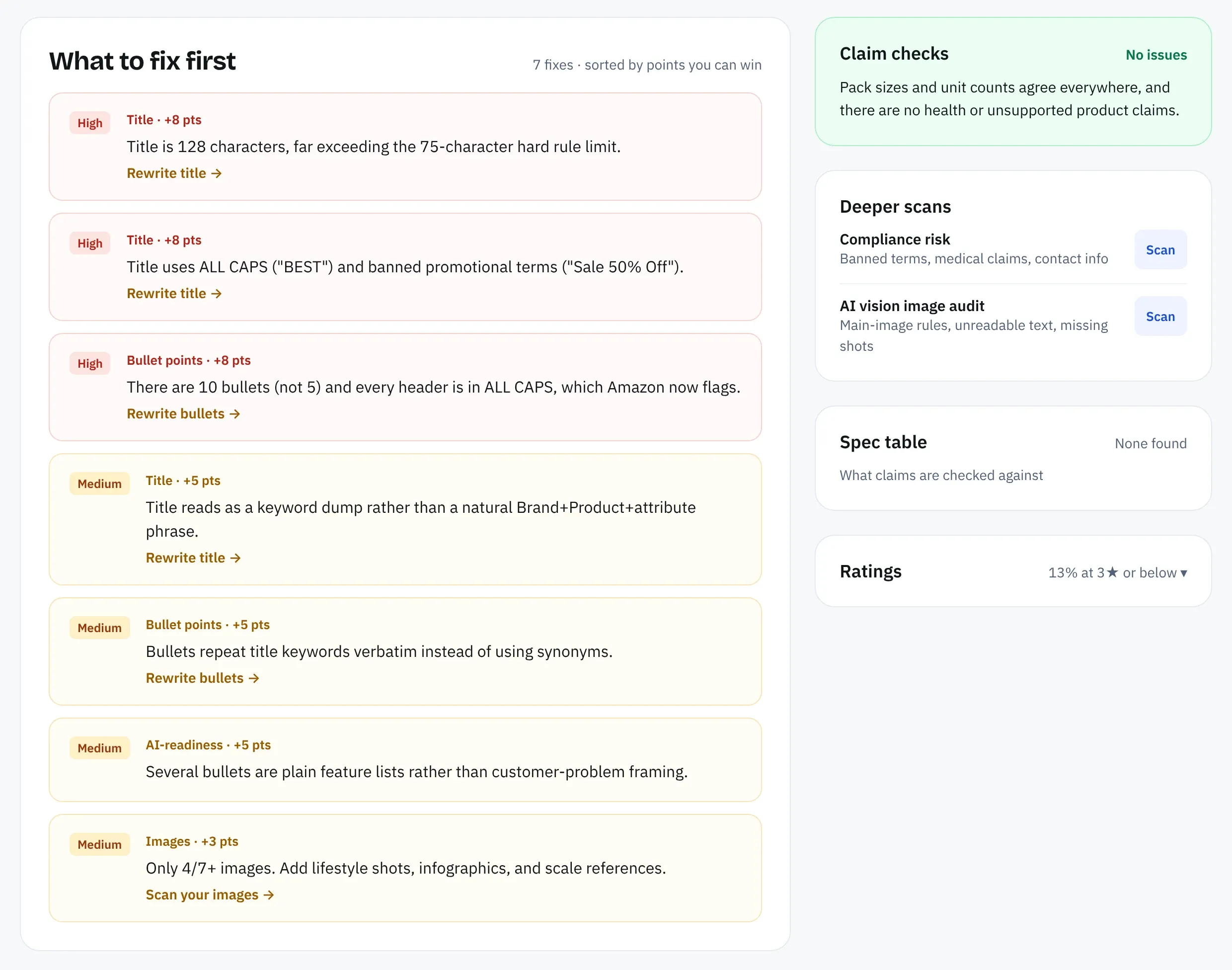Screen dimensions: 1232x970
Task: Open Rewrite bullets link under 10 bullets fix
Action: (x=183, y=414)
